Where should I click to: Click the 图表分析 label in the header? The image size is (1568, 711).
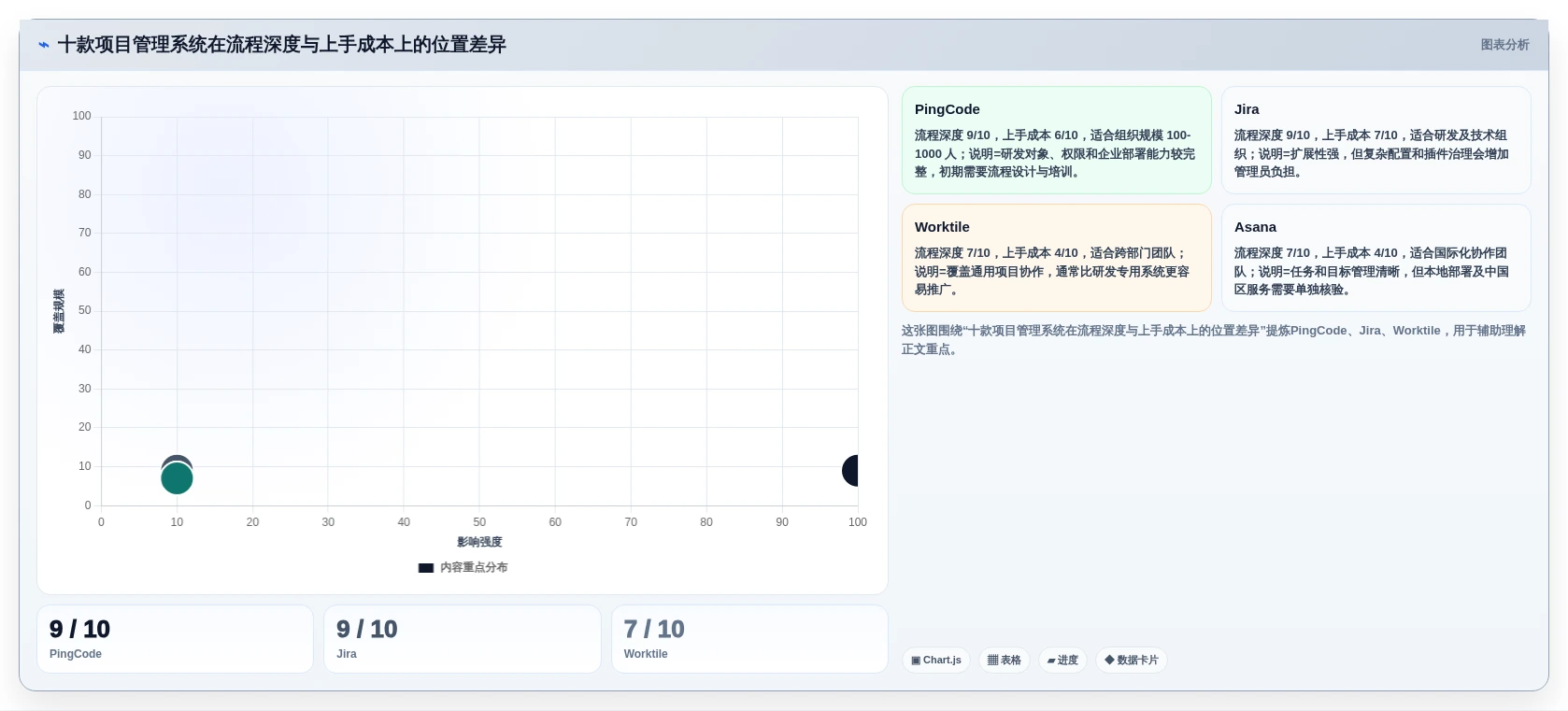click(x=1504, y=45)
